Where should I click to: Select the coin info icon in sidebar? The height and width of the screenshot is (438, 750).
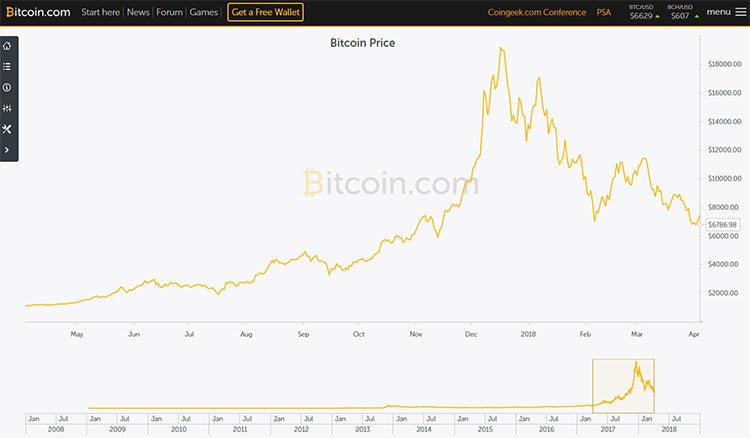coord(7,88)
